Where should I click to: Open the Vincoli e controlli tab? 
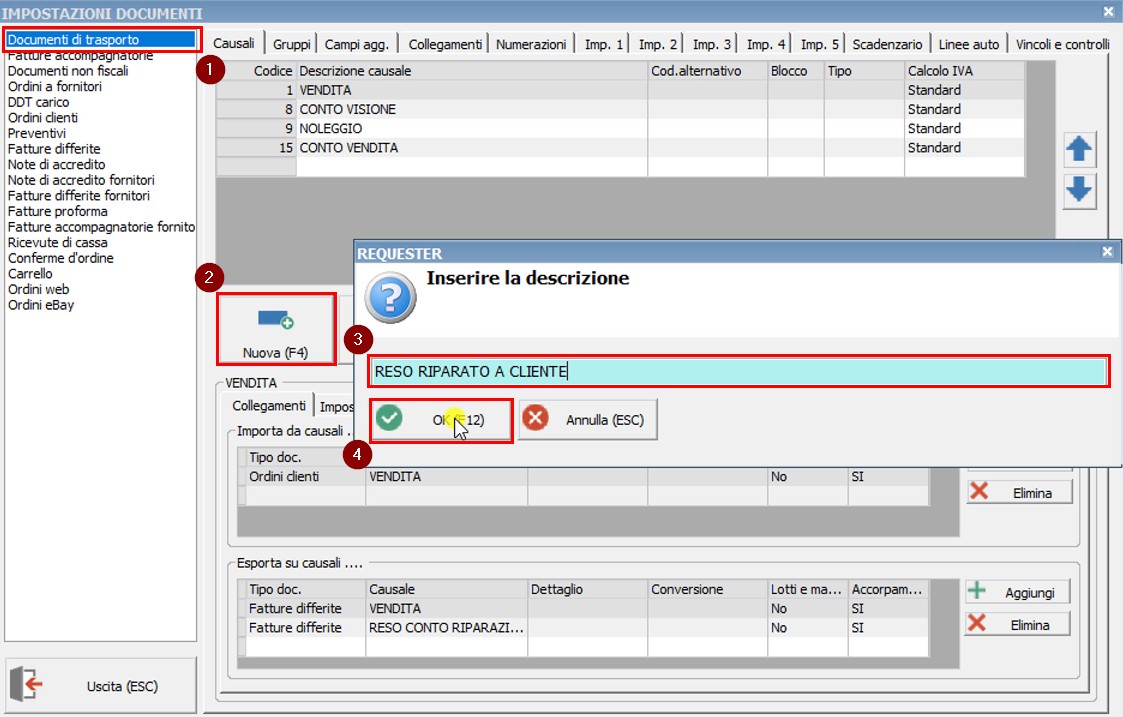coord(1063,44)
